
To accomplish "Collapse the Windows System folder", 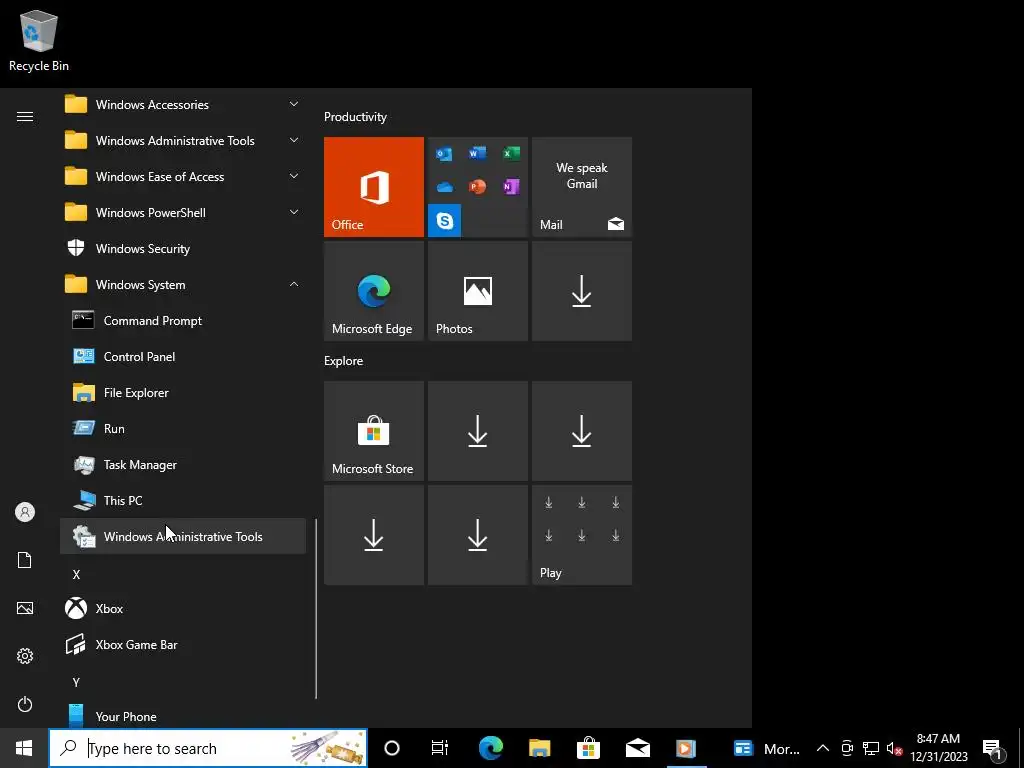I will [183, 285].
